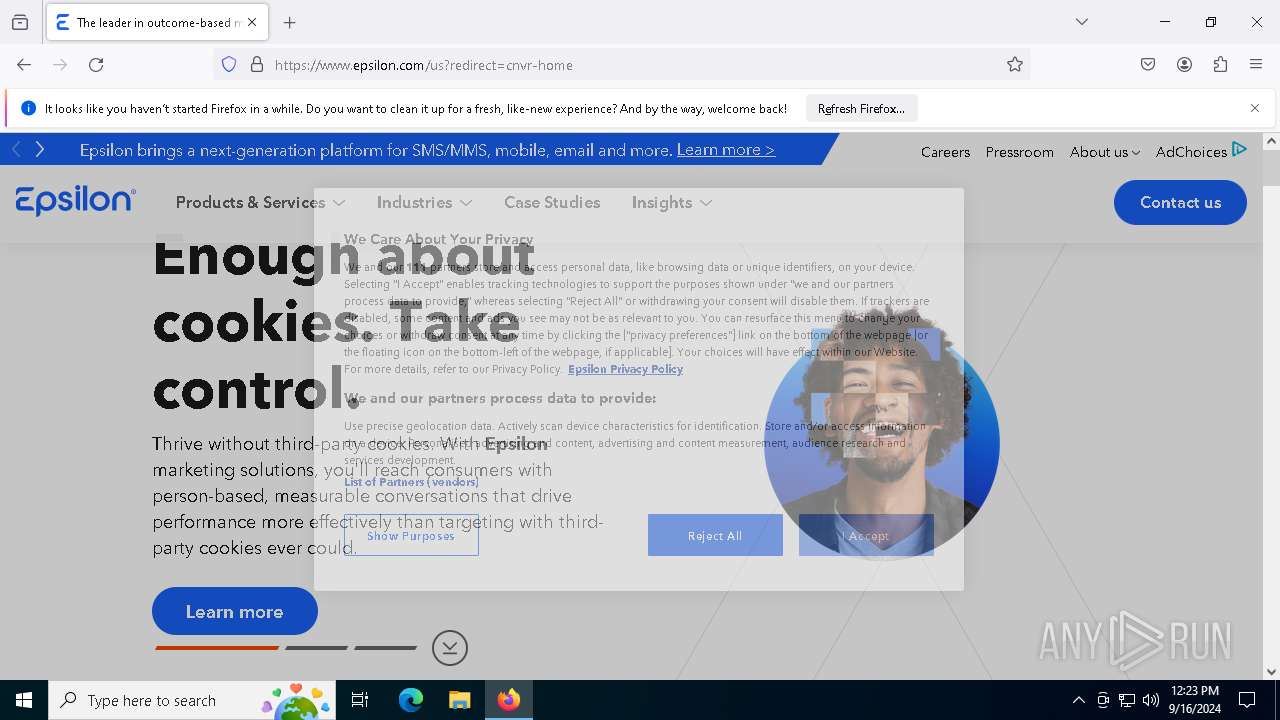Click hero Learn more button
1280x720 pixels.
pos(235,611)
